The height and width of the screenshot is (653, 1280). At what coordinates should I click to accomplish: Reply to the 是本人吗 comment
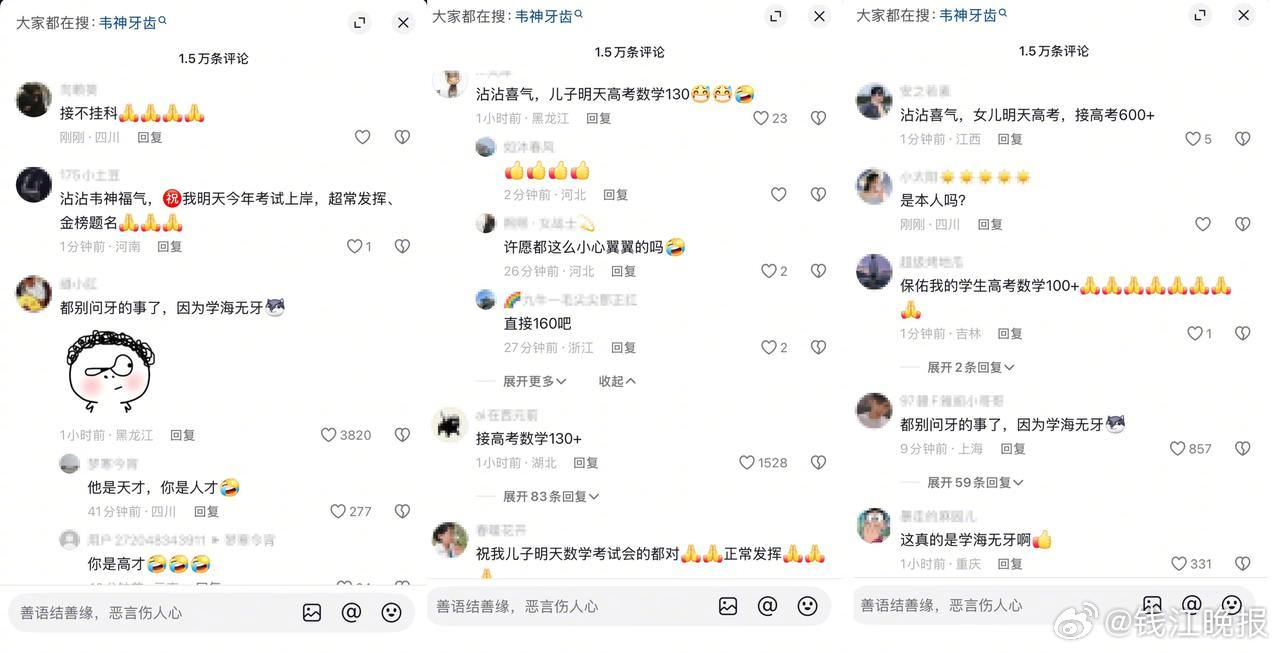[990, 224]
